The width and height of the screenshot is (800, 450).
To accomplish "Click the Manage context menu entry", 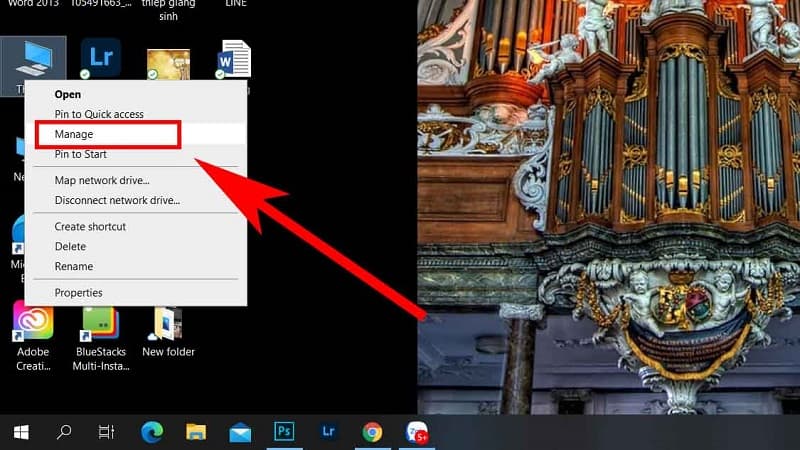I will tap(74, 134).
